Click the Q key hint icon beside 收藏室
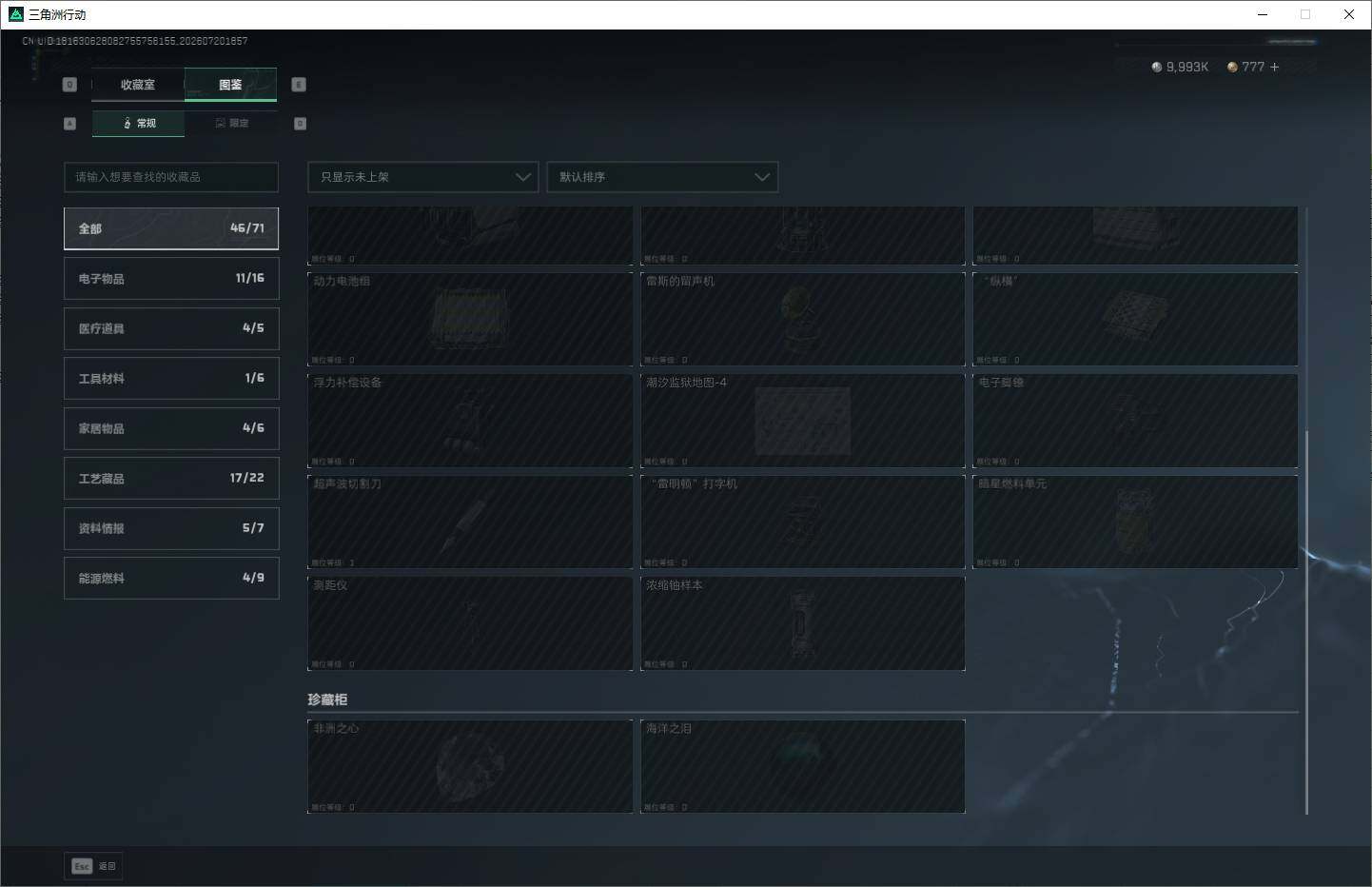This screenshot has width=1372, height=887. tap(69, 85)
